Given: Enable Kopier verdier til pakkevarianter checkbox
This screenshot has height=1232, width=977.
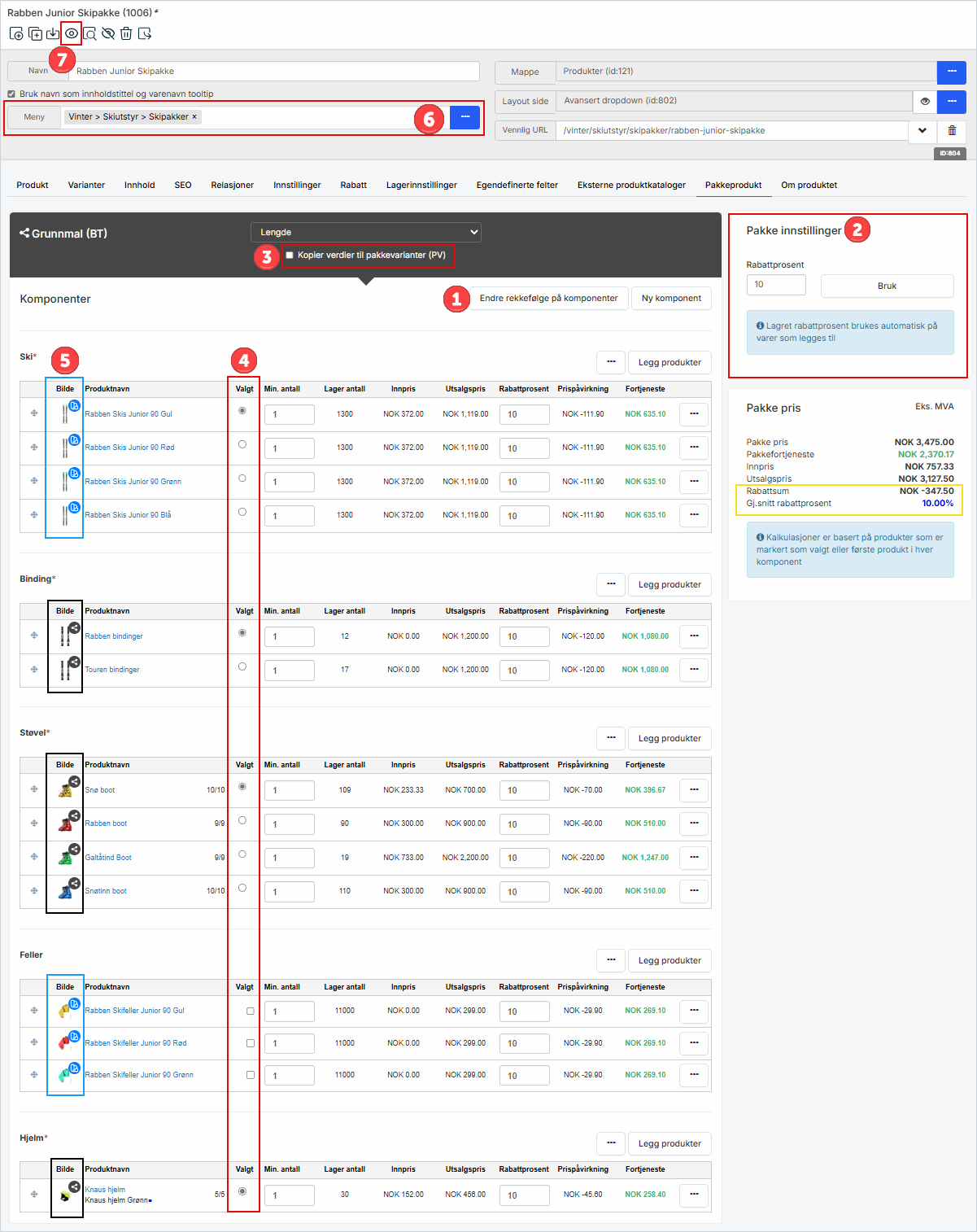Looking at the screenshot, I should click(290, 256).
